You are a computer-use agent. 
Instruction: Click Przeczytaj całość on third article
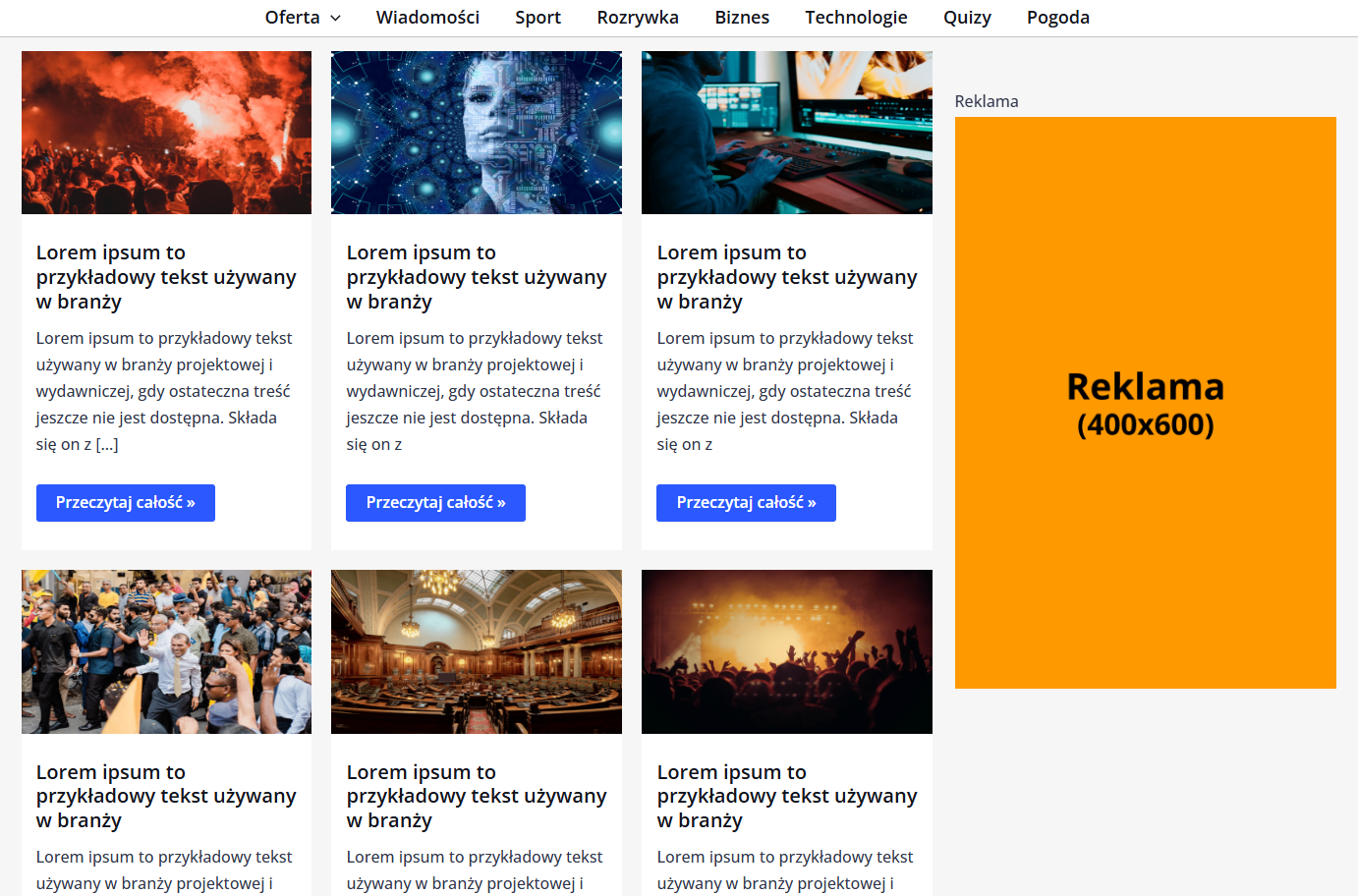click(x=746, y=503)
